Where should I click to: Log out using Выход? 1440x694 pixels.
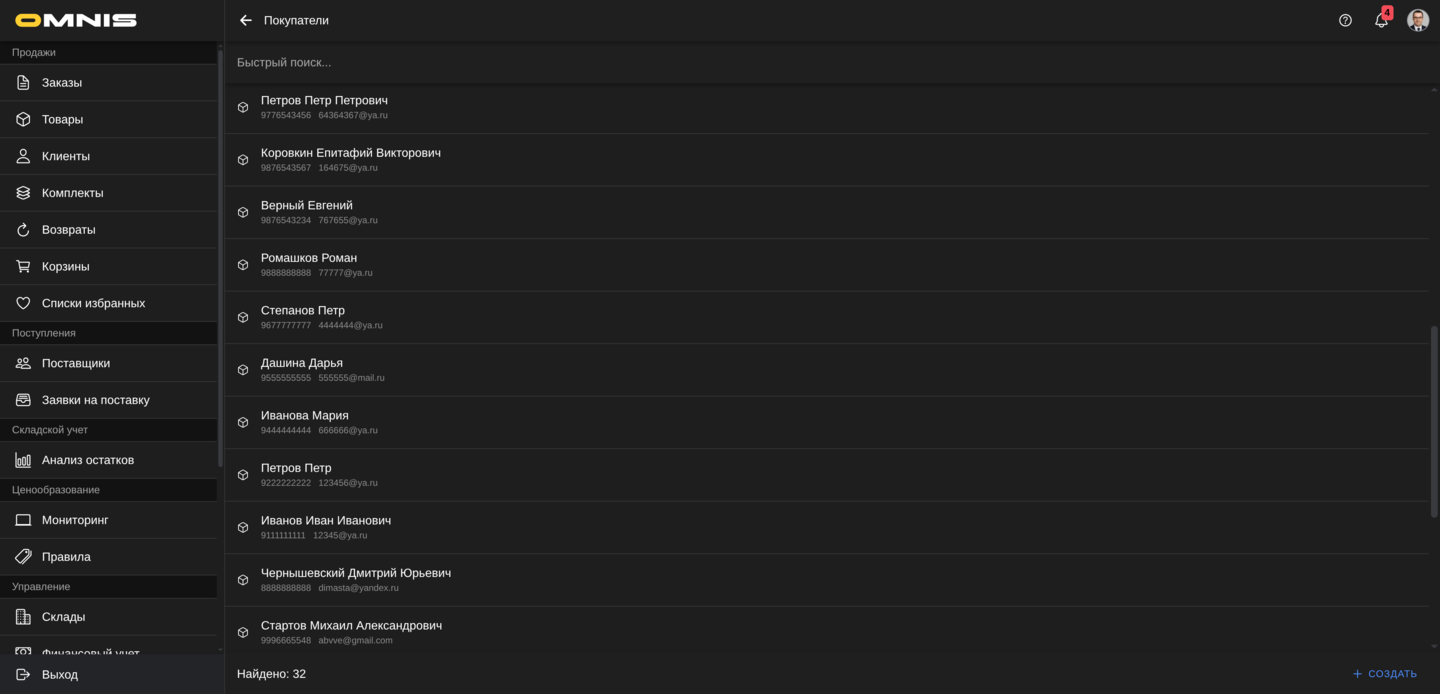(x=60, y=675)
